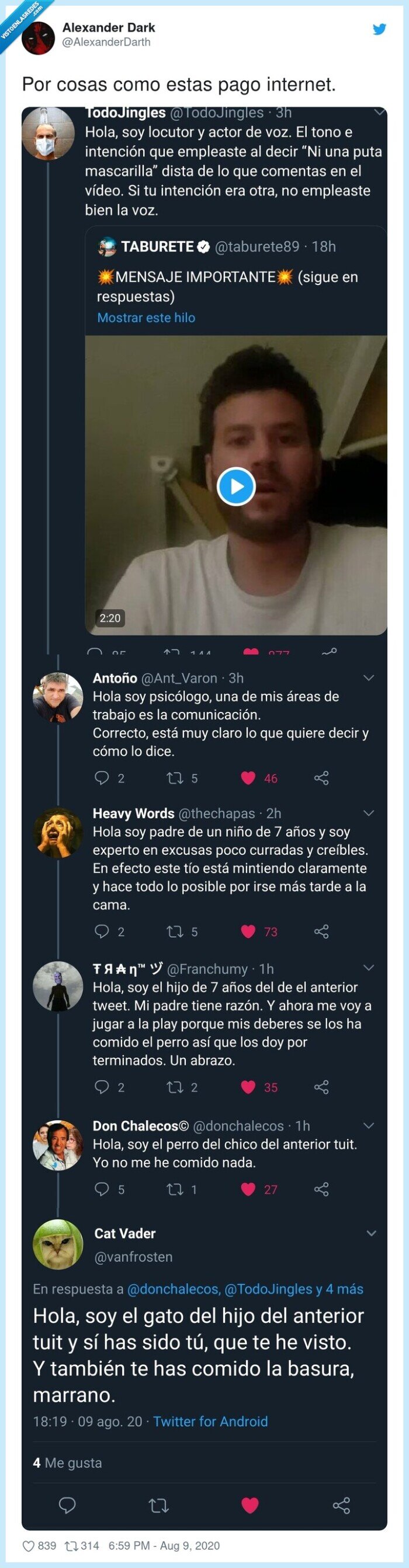
Task: Open the 'Mostrar este hilo' thread link
Action: (x=146, y=317)
